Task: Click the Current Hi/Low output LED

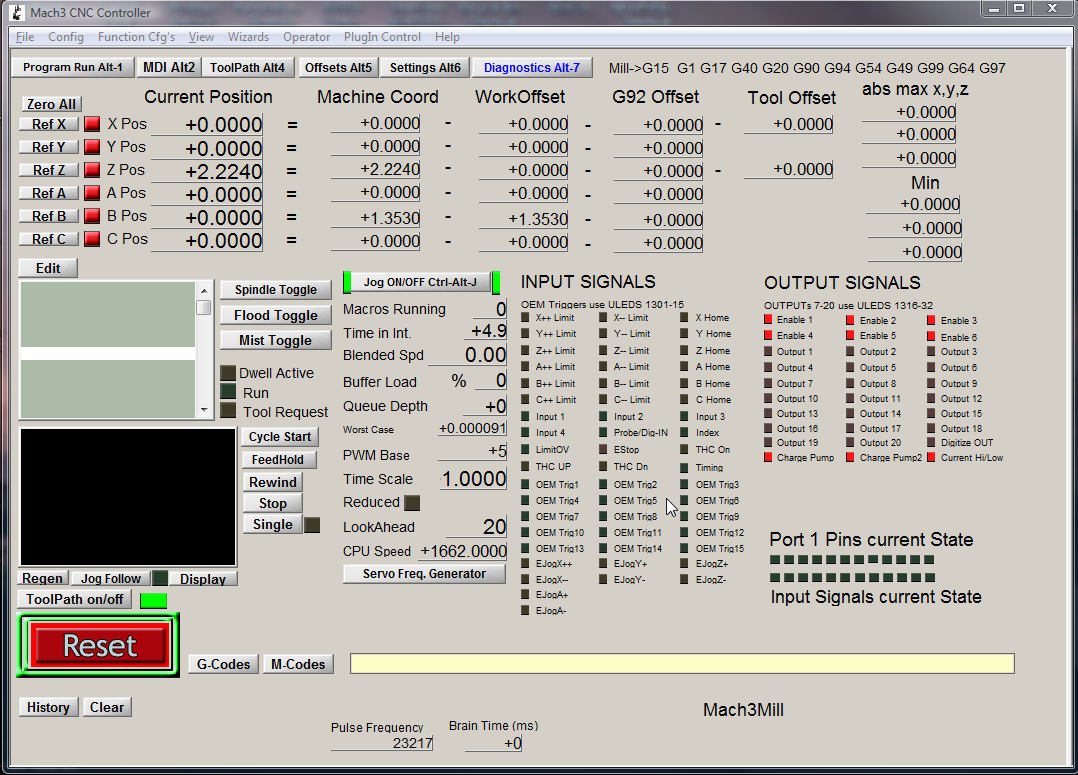Action: (x=932, y=457)
